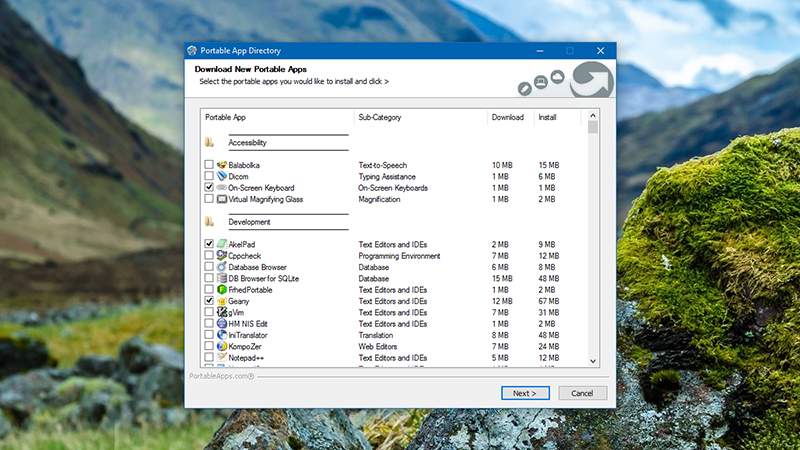
Task: Select the gVim app name
Action: pyautogui.click(x=236, y=312)
